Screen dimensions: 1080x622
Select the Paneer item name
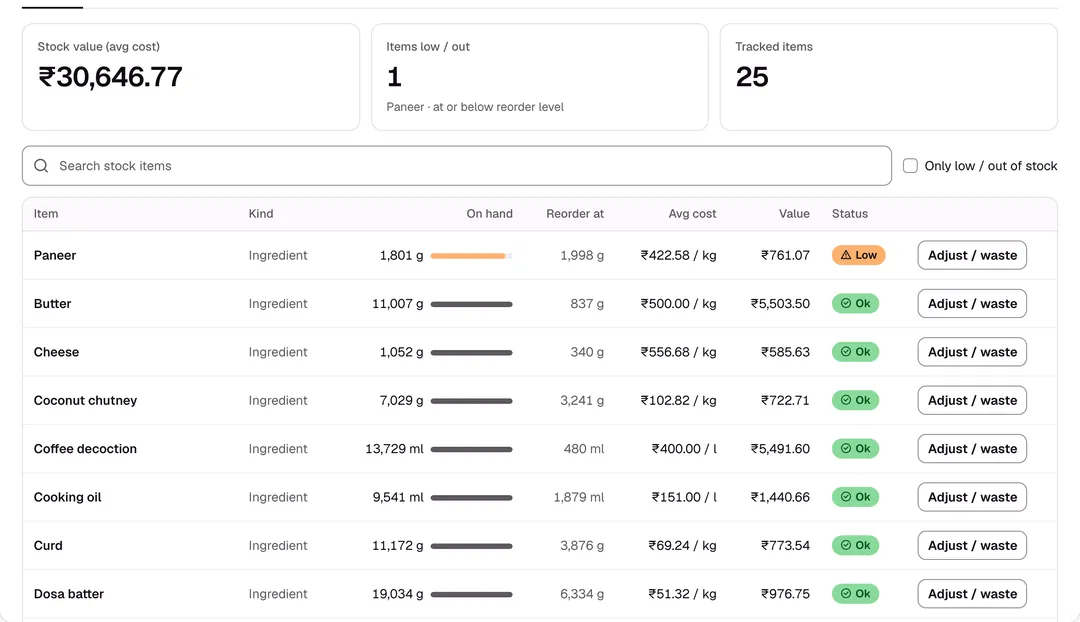(55, 255)
